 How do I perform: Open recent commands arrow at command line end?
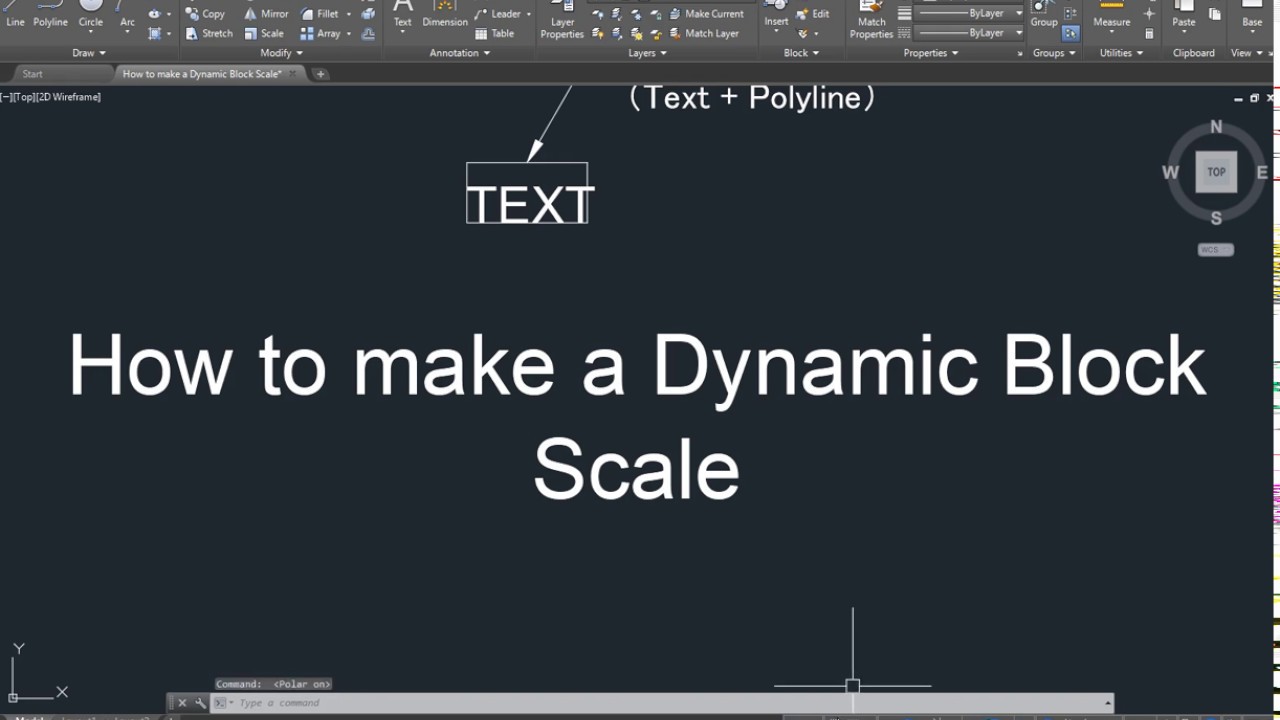(x=1107, y=703)
